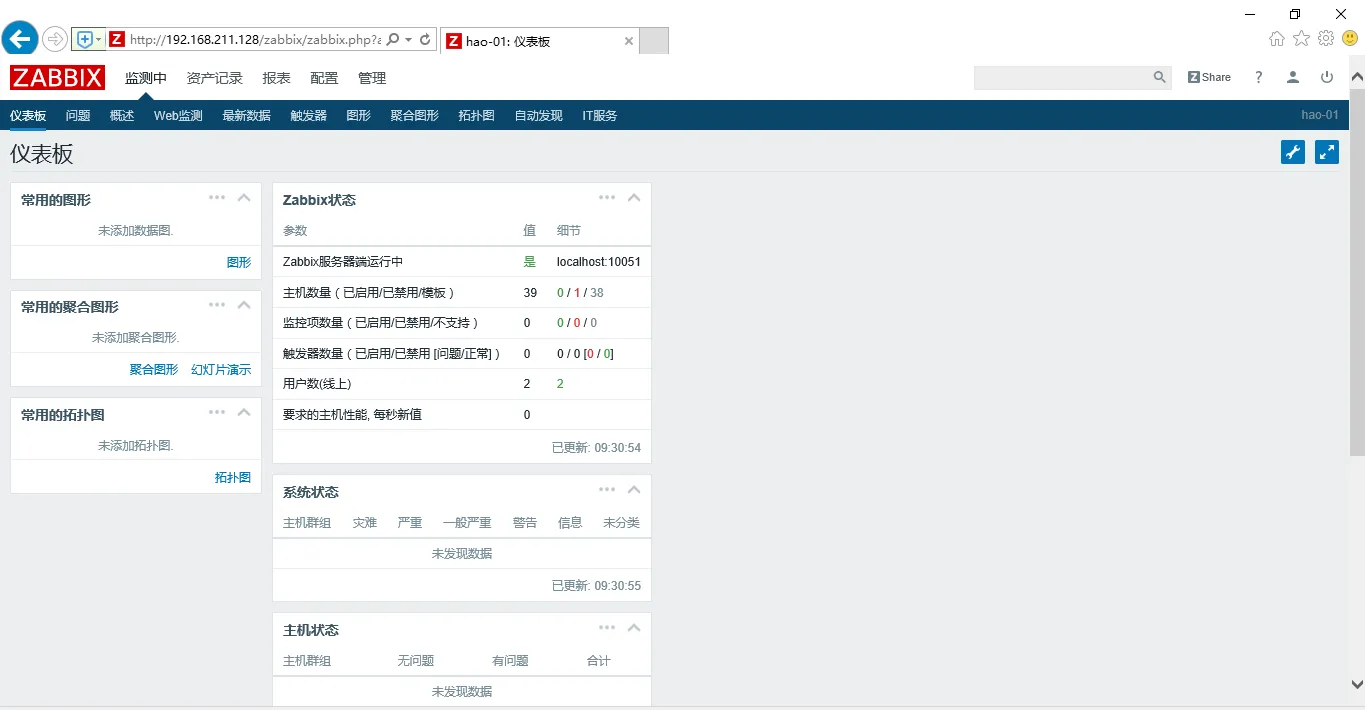The width and height of the screenshot is (1365, 710).
Task: Click the 聚合图形 link in widget footer
Action: click(x=154, y=369)
